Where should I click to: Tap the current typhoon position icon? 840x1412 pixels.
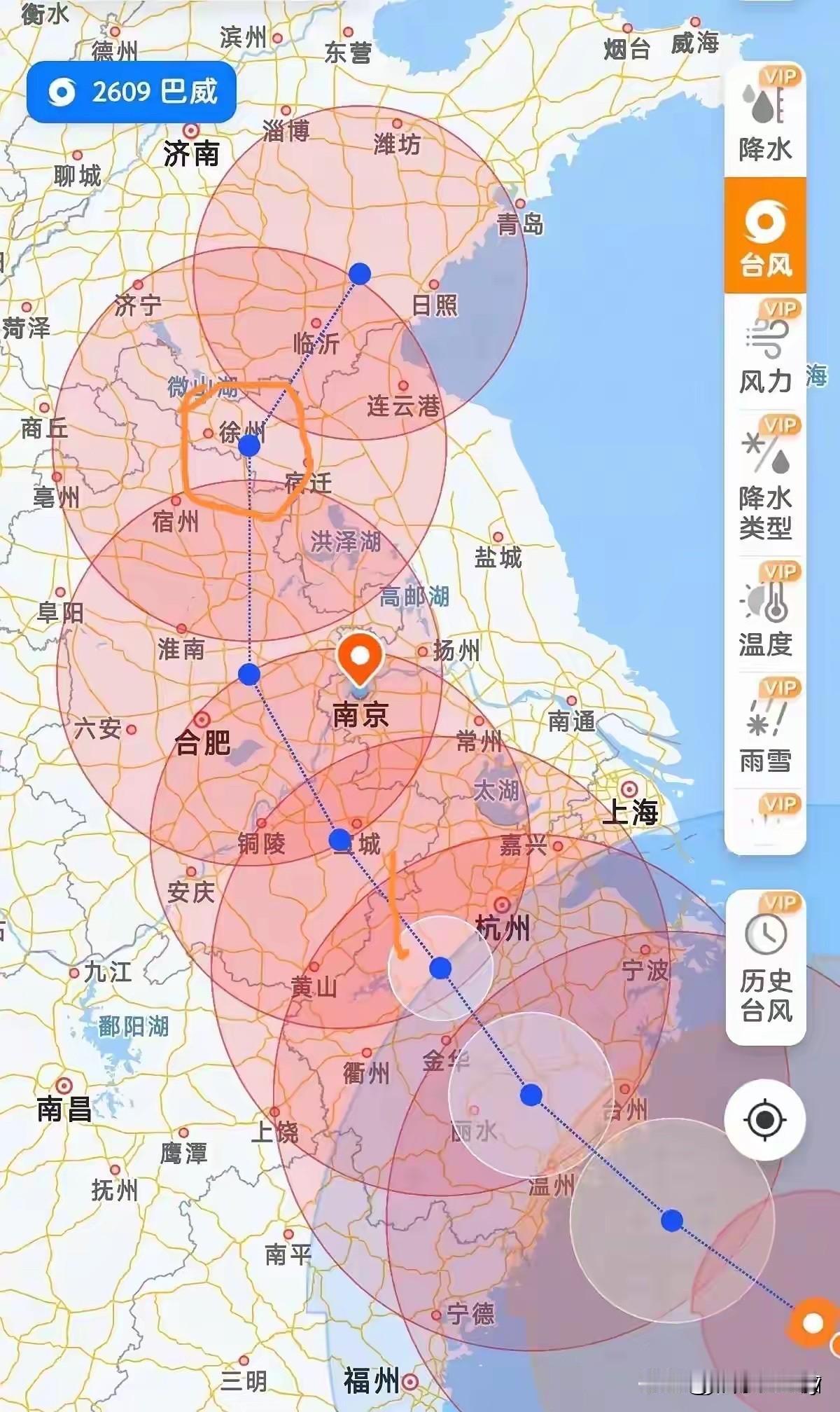coord(812,1322)
